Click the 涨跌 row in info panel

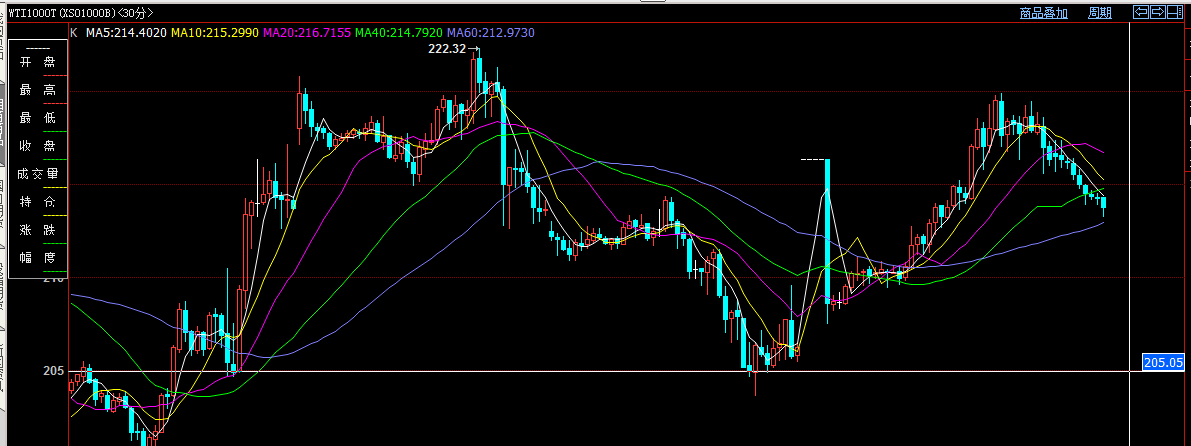37,229
